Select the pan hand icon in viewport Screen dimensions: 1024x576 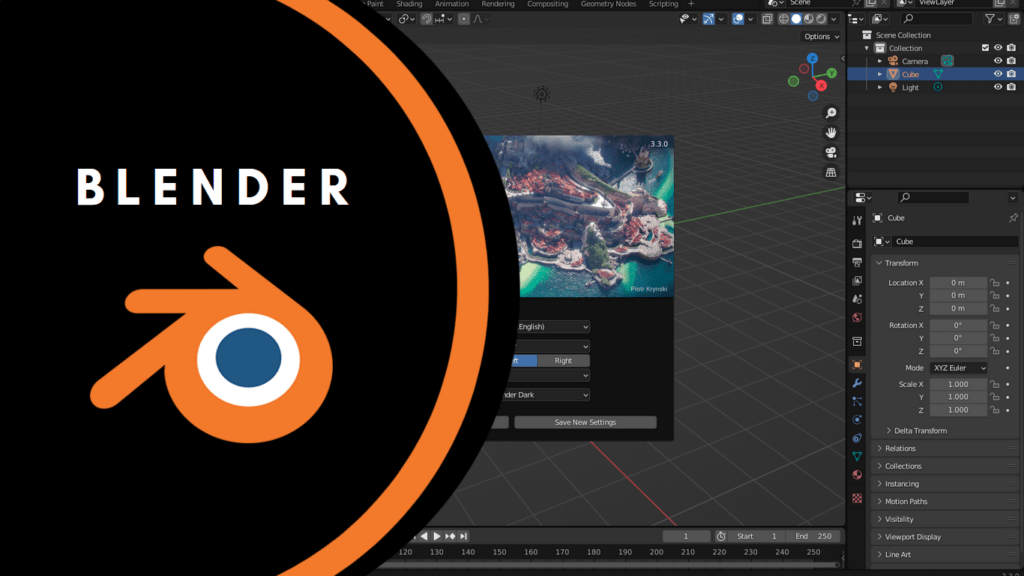pos(830,133)
